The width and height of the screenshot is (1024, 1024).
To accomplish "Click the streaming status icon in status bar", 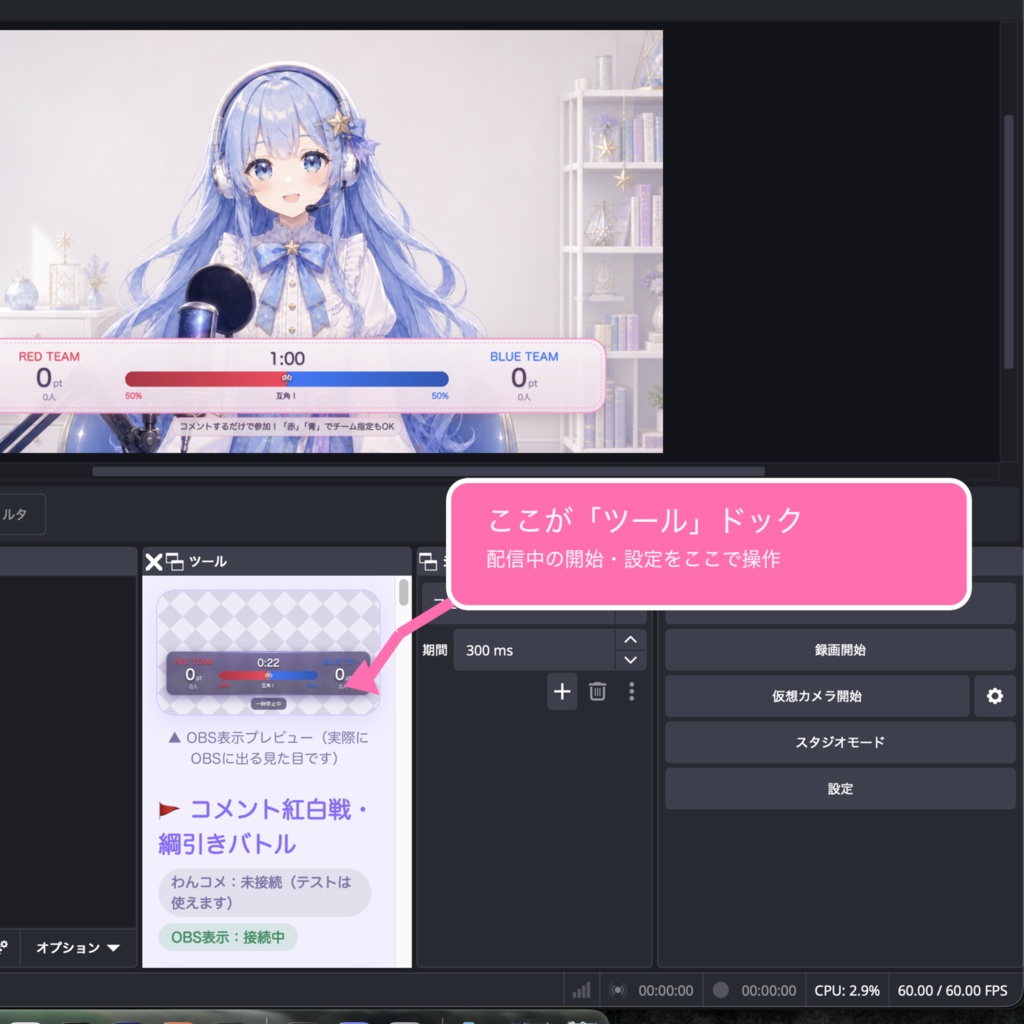I will point(617,991).
